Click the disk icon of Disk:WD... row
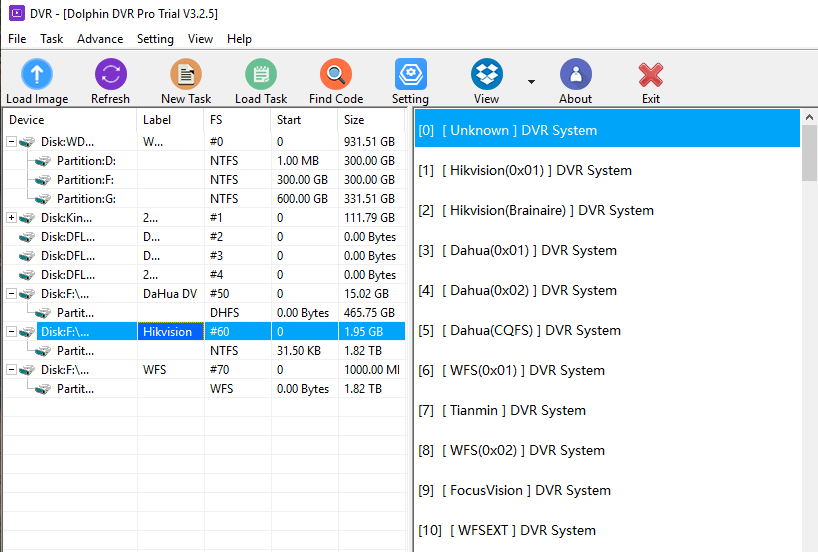Viewport: 818px width, 552px height. [27, 142]
